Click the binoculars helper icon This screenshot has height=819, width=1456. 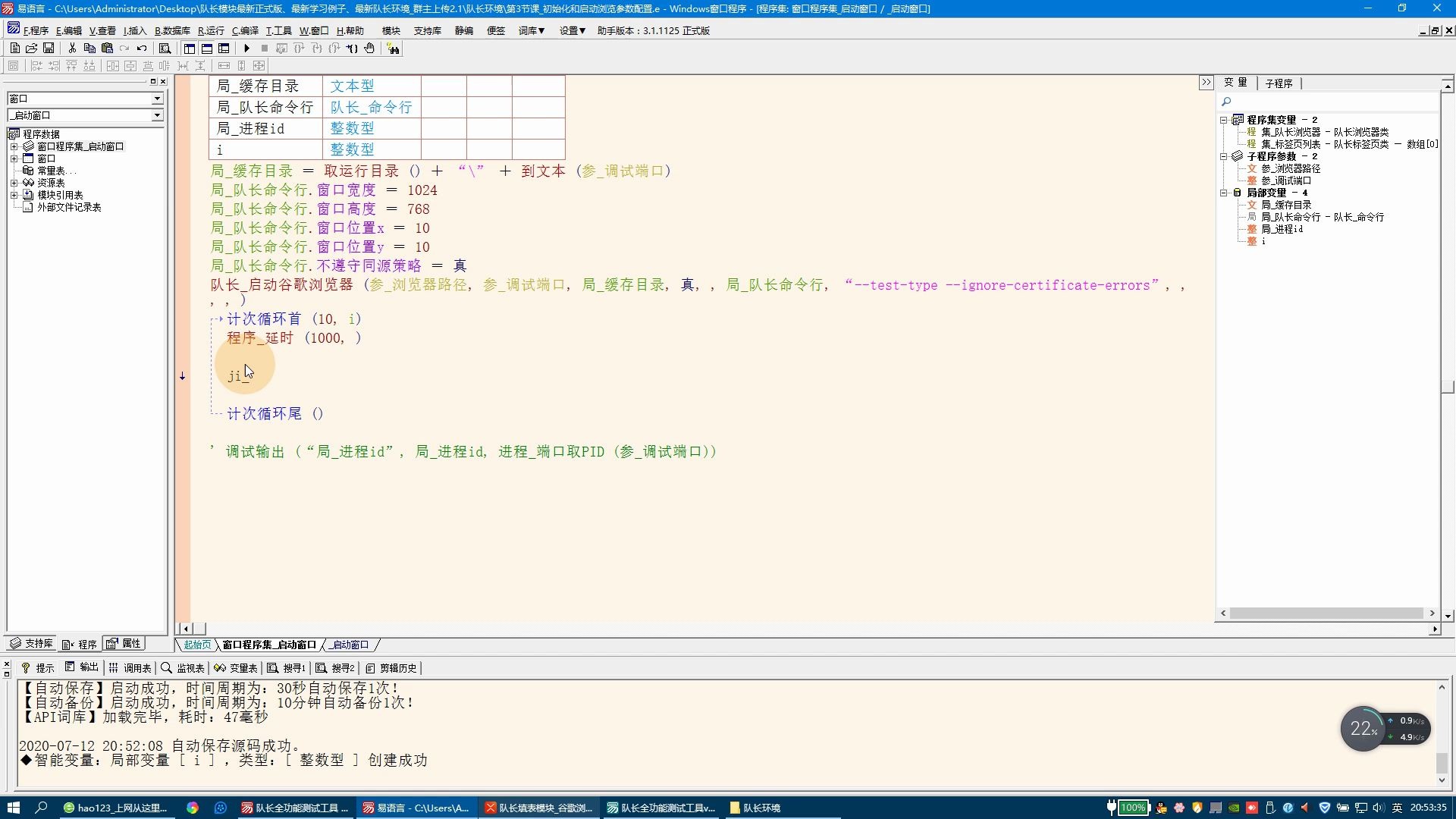click(x=393, y=48)
